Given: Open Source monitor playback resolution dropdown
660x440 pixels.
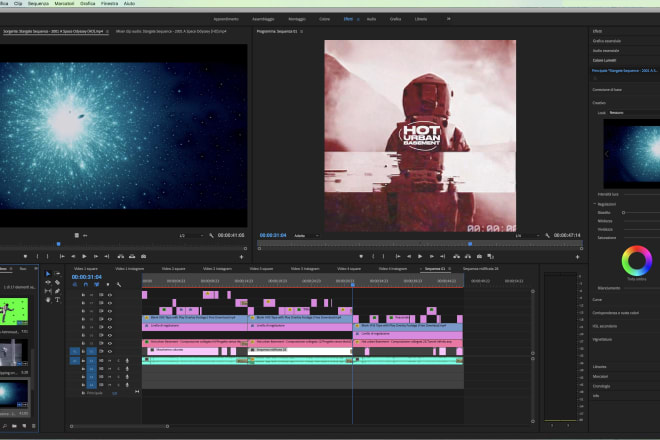Looking at the screenshot, I should pyautogui.click(x=192, y=236).
